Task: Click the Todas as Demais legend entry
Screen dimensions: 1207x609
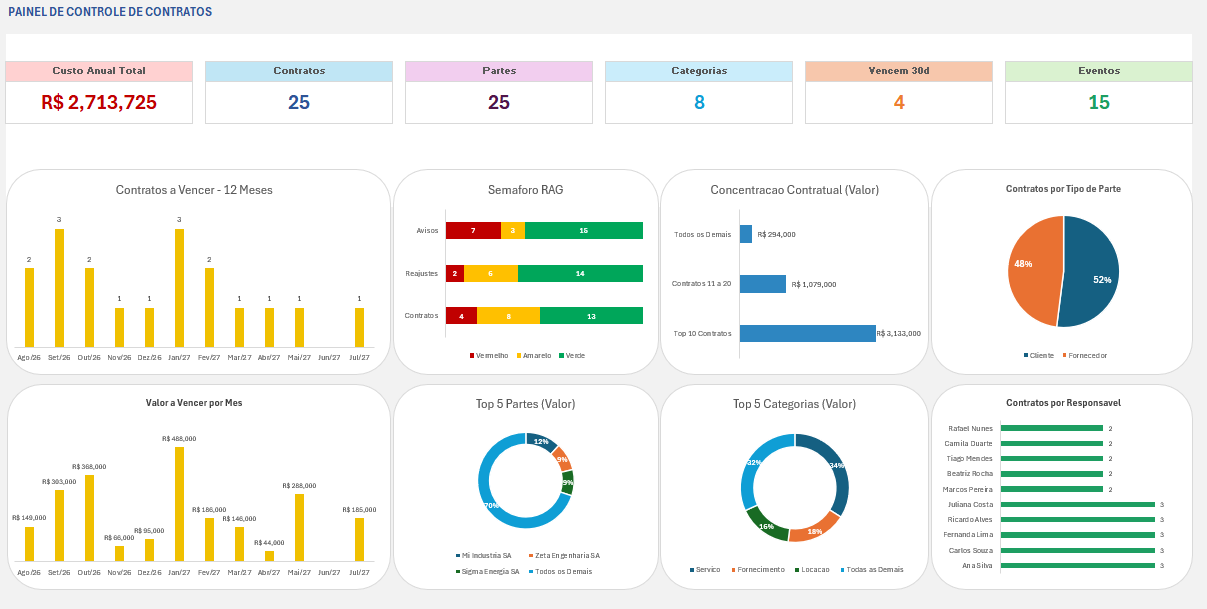Action: pyautogui.click(x=870, y=570)
